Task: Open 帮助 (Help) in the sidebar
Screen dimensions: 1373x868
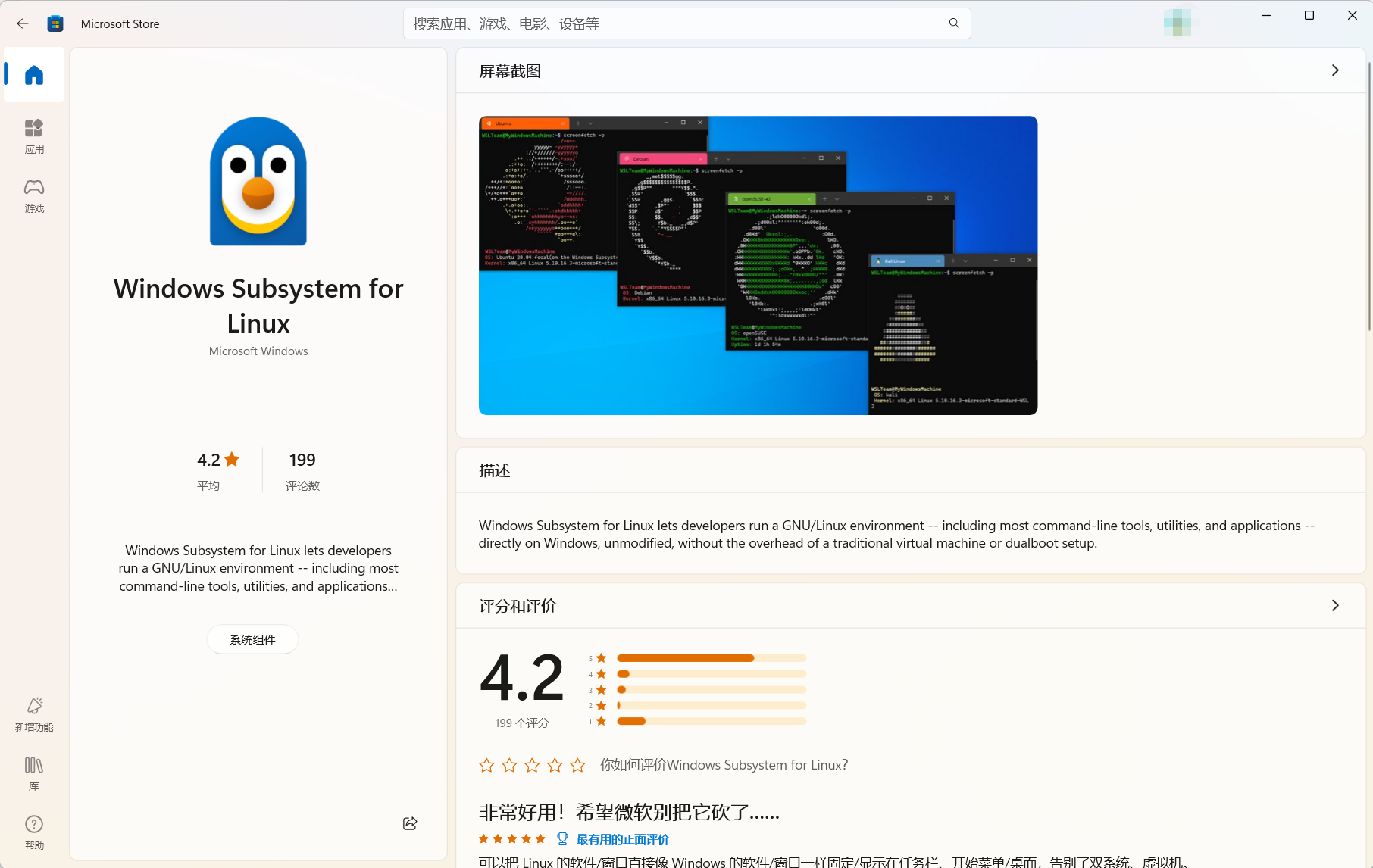Action: tap(34, 832)
